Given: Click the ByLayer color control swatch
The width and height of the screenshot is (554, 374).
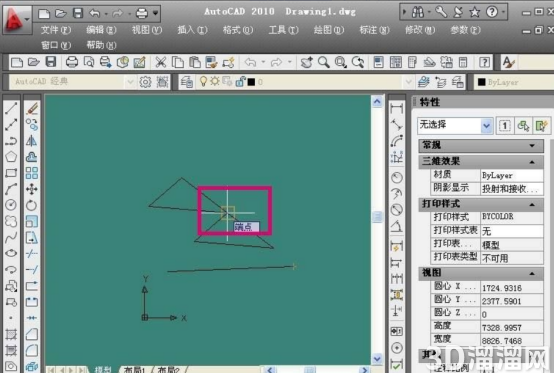Looking at the screenshot, I should [481, 82].
